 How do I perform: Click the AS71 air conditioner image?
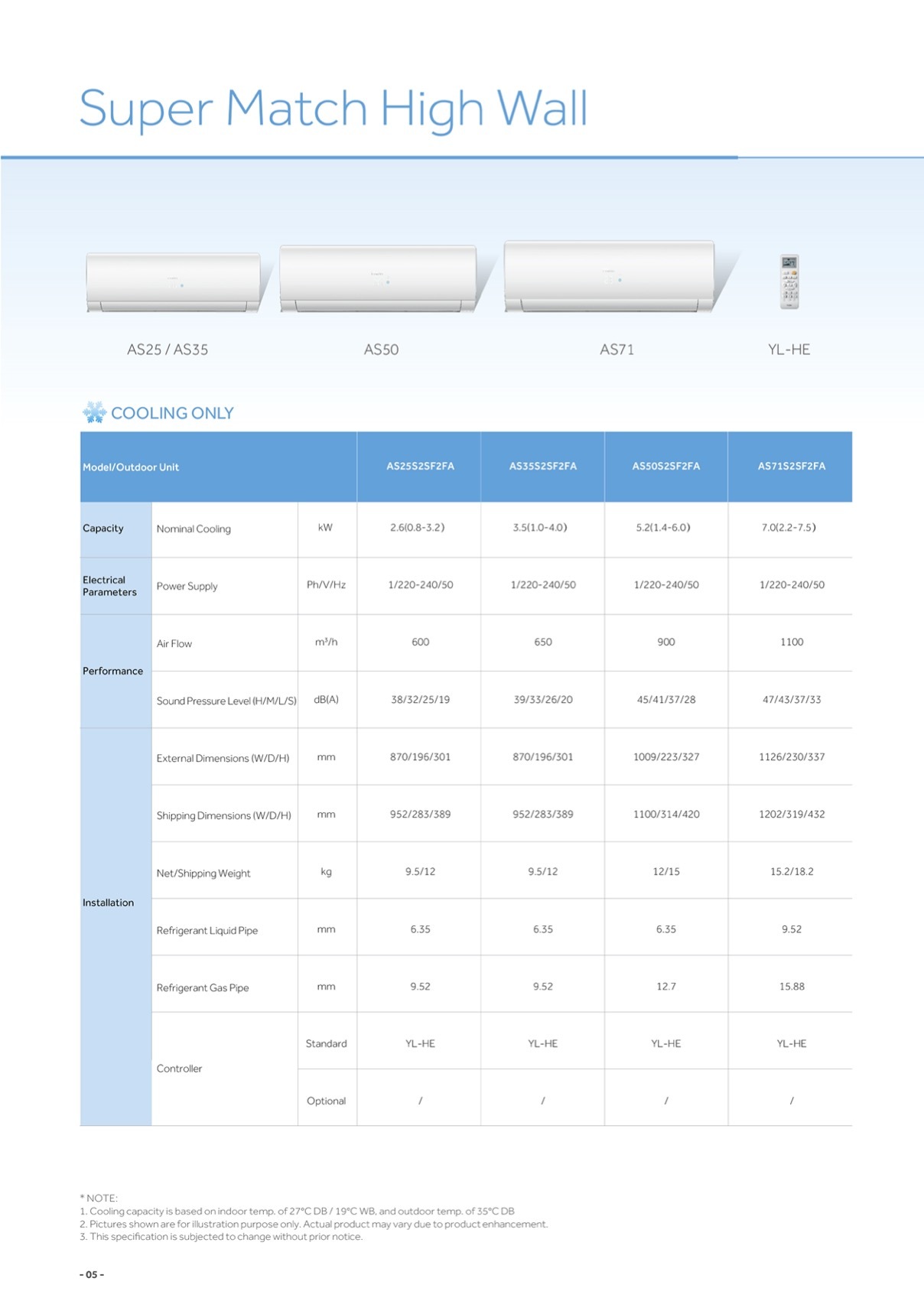[x=610, y=277]
